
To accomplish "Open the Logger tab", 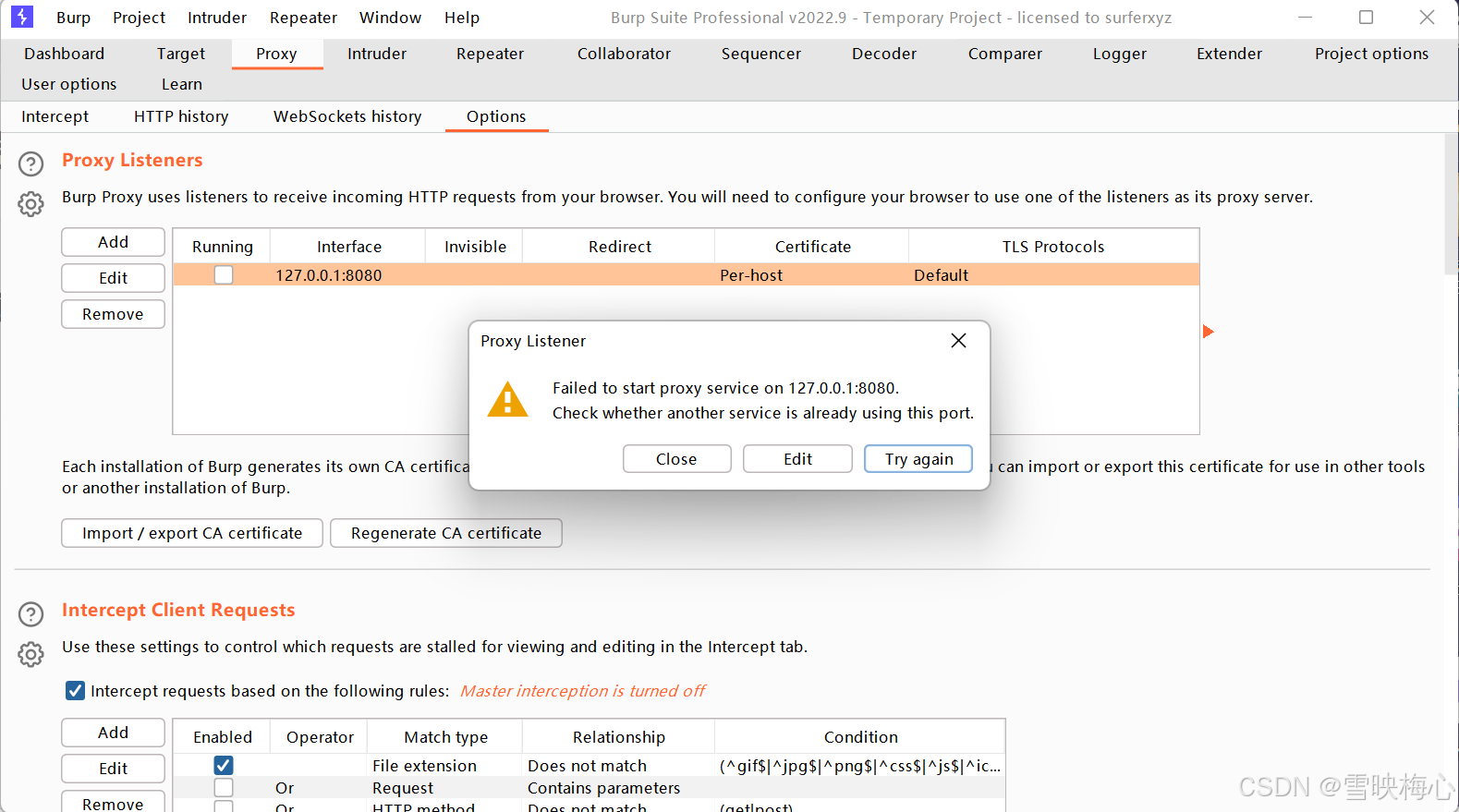I will (1120, 54).
